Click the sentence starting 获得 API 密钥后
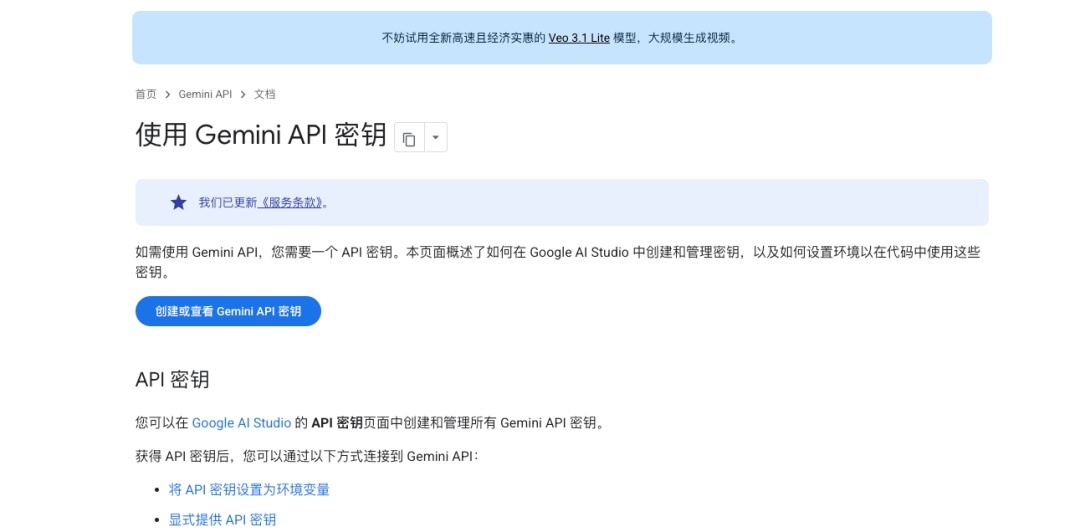The image size is (1080, 532). (307, 456)
